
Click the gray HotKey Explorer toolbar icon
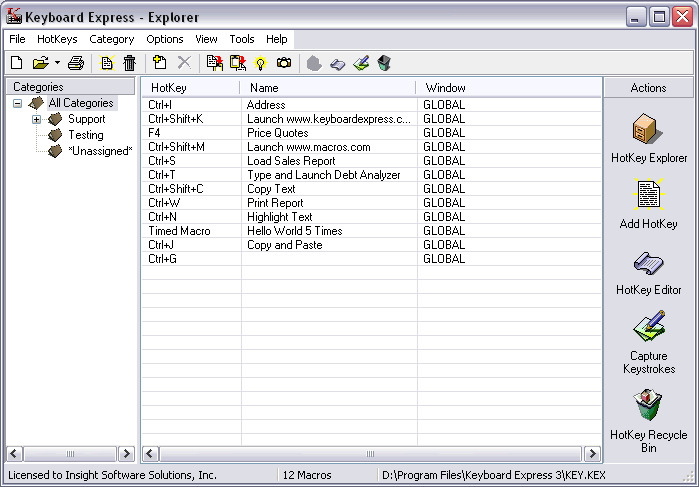[314, 63]
